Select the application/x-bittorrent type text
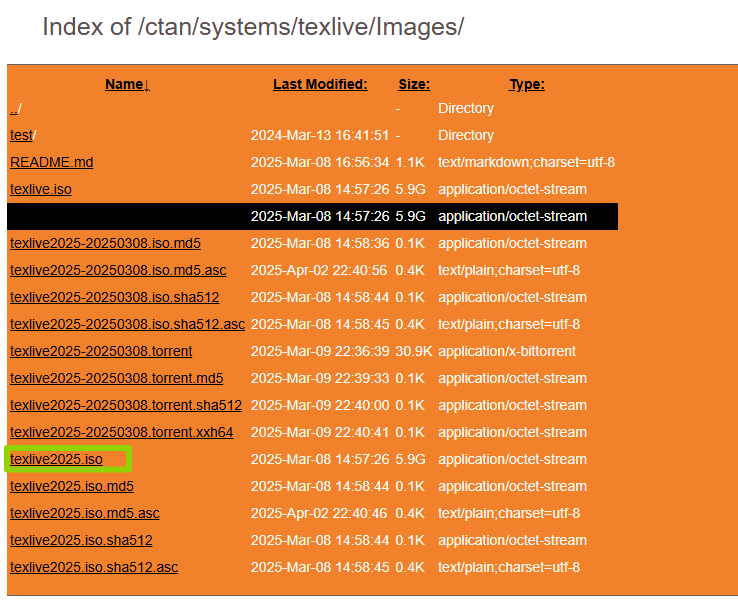738x609 pixels. (x=507, y=351)
